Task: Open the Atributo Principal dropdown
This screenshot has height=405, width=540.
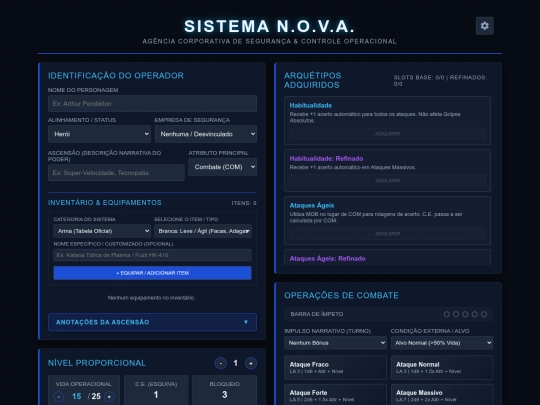Action: click(x=222, y=167)
